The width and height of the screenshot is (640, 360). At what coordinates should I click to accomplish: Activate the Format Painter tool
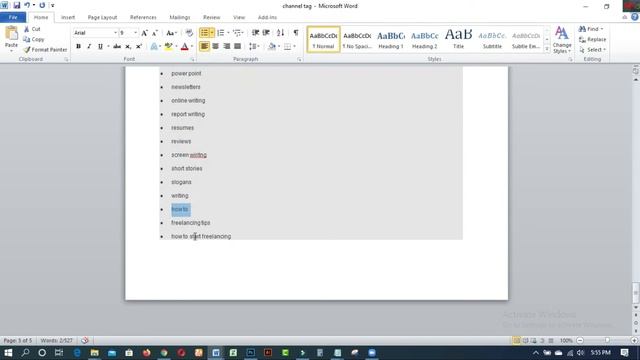45,49
